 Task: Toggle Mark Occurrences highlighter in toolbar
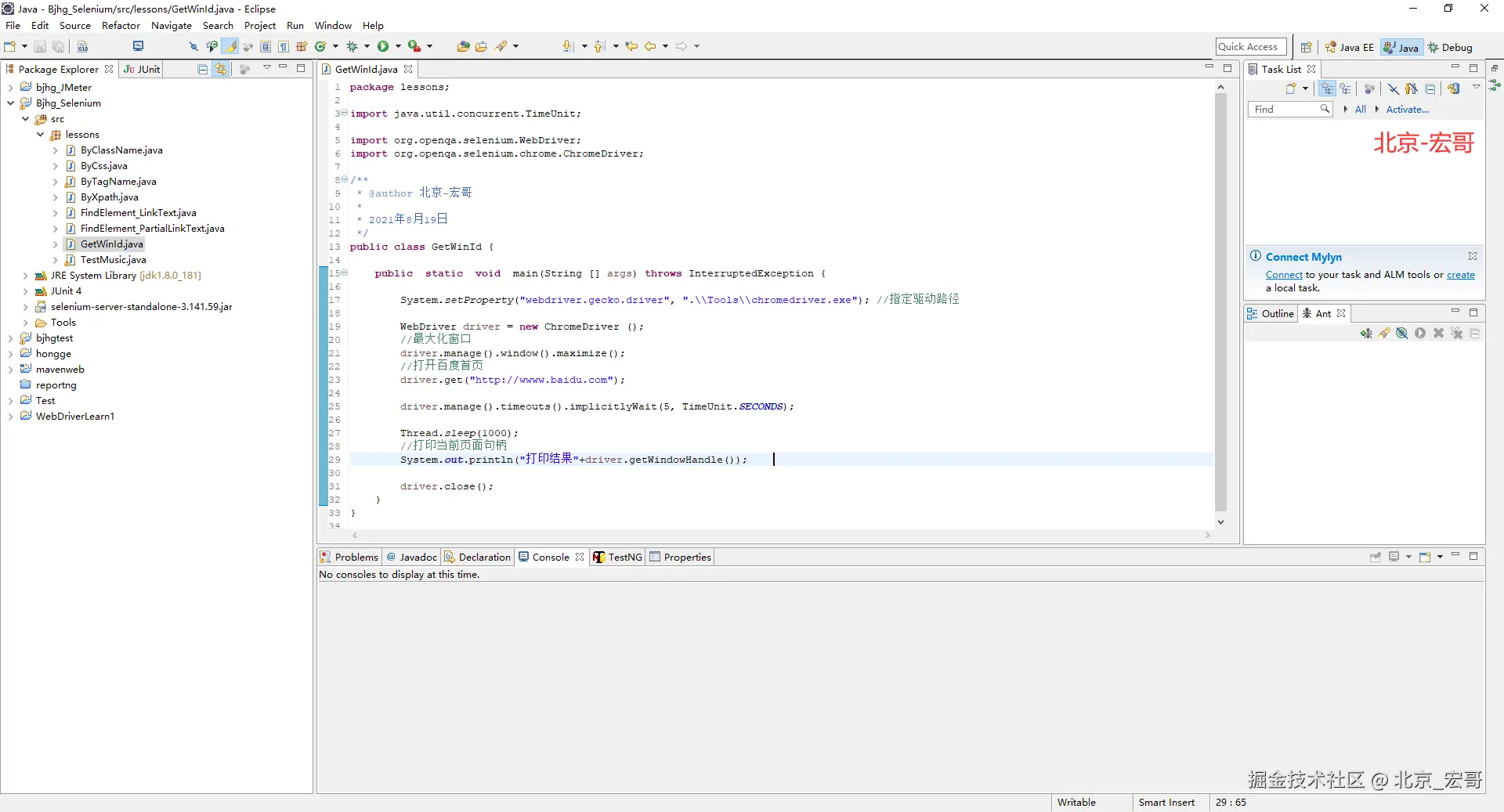point(231,47)
